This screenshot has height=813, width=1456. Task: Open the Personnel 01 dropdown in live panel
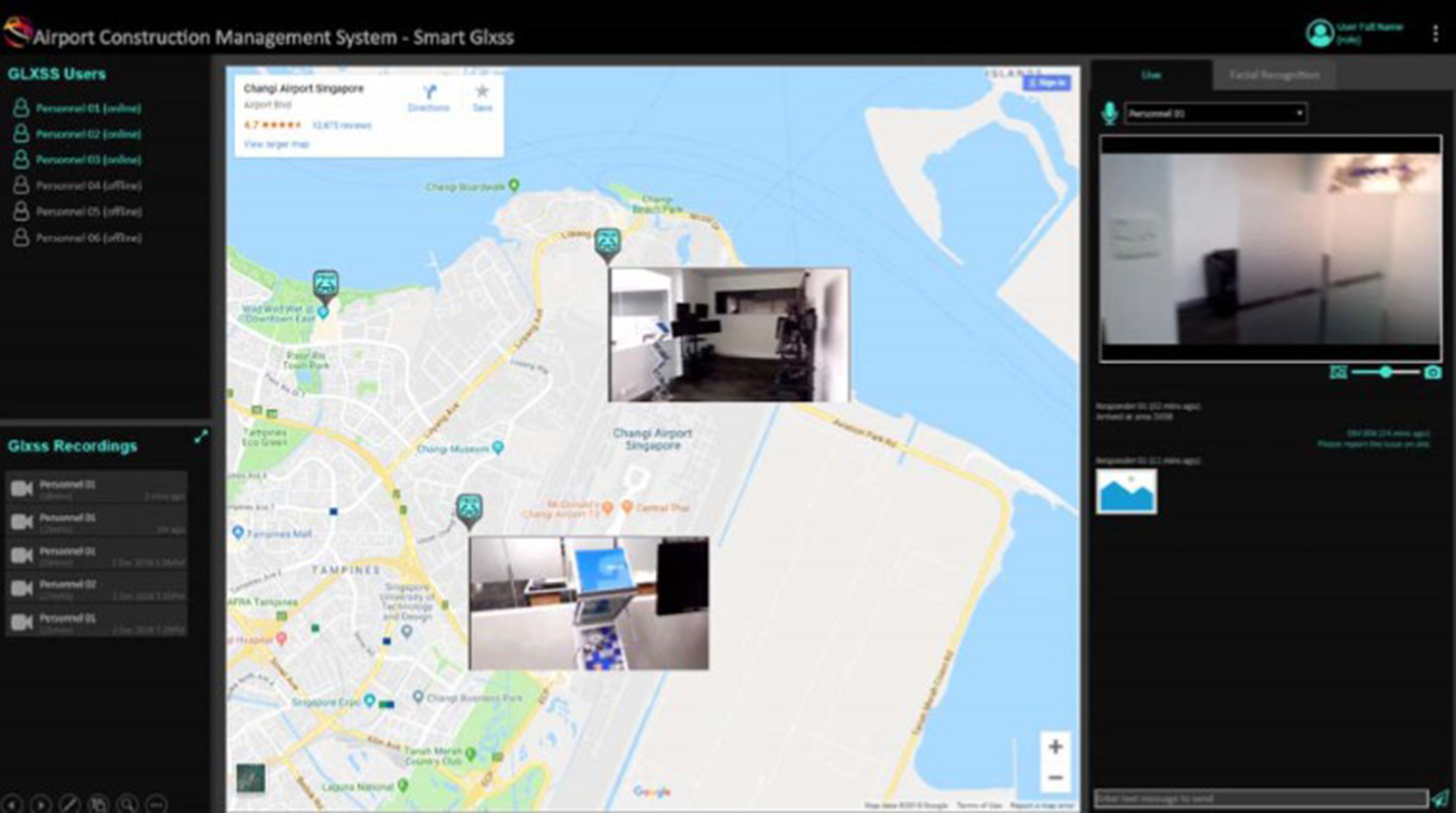click(1215, 114)
